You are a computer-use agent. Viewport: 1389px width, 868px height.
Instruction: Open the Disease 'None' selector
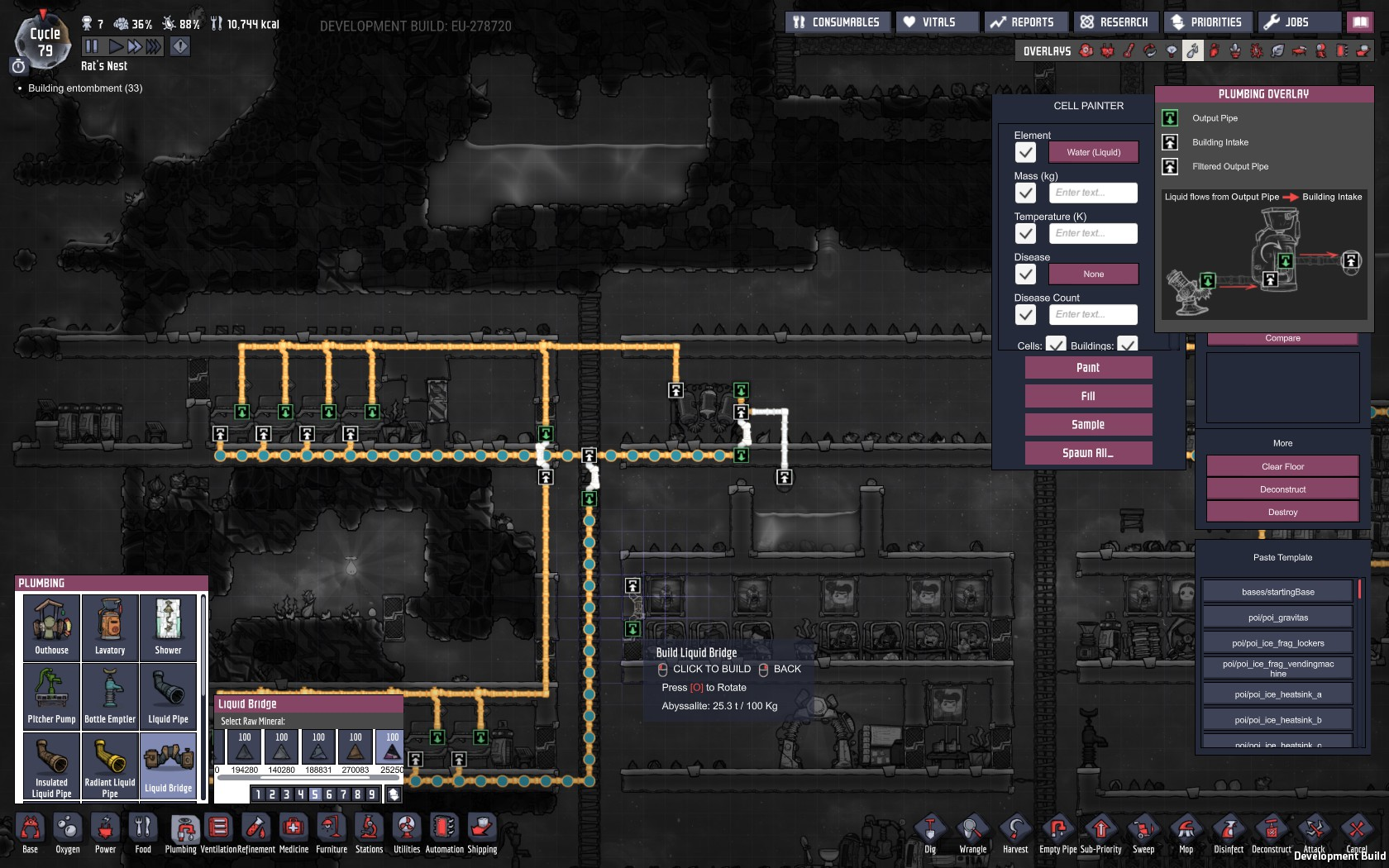pyautogui.click(x=1093, y=274)
